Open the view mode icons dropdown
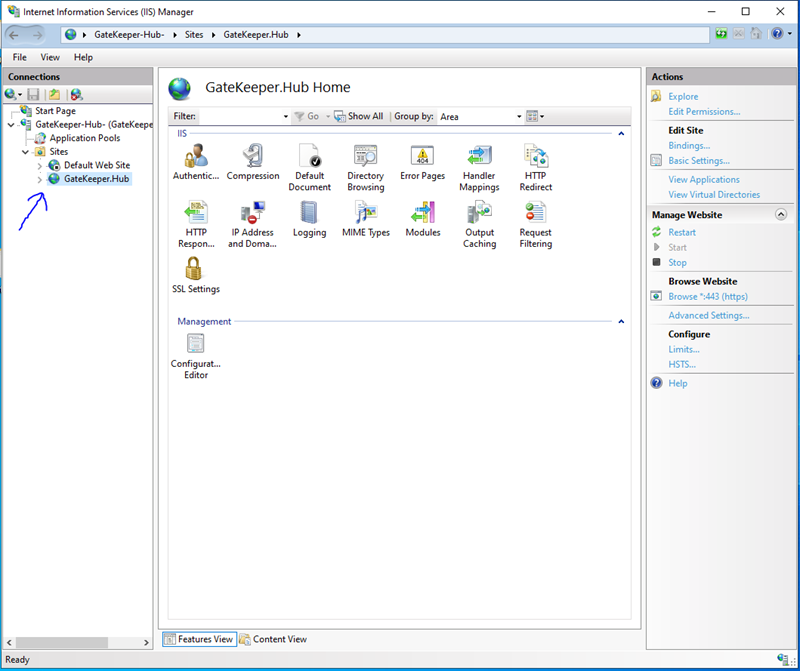Image resolution: width=800 pixels, height=671 pixels. (535, 116)
